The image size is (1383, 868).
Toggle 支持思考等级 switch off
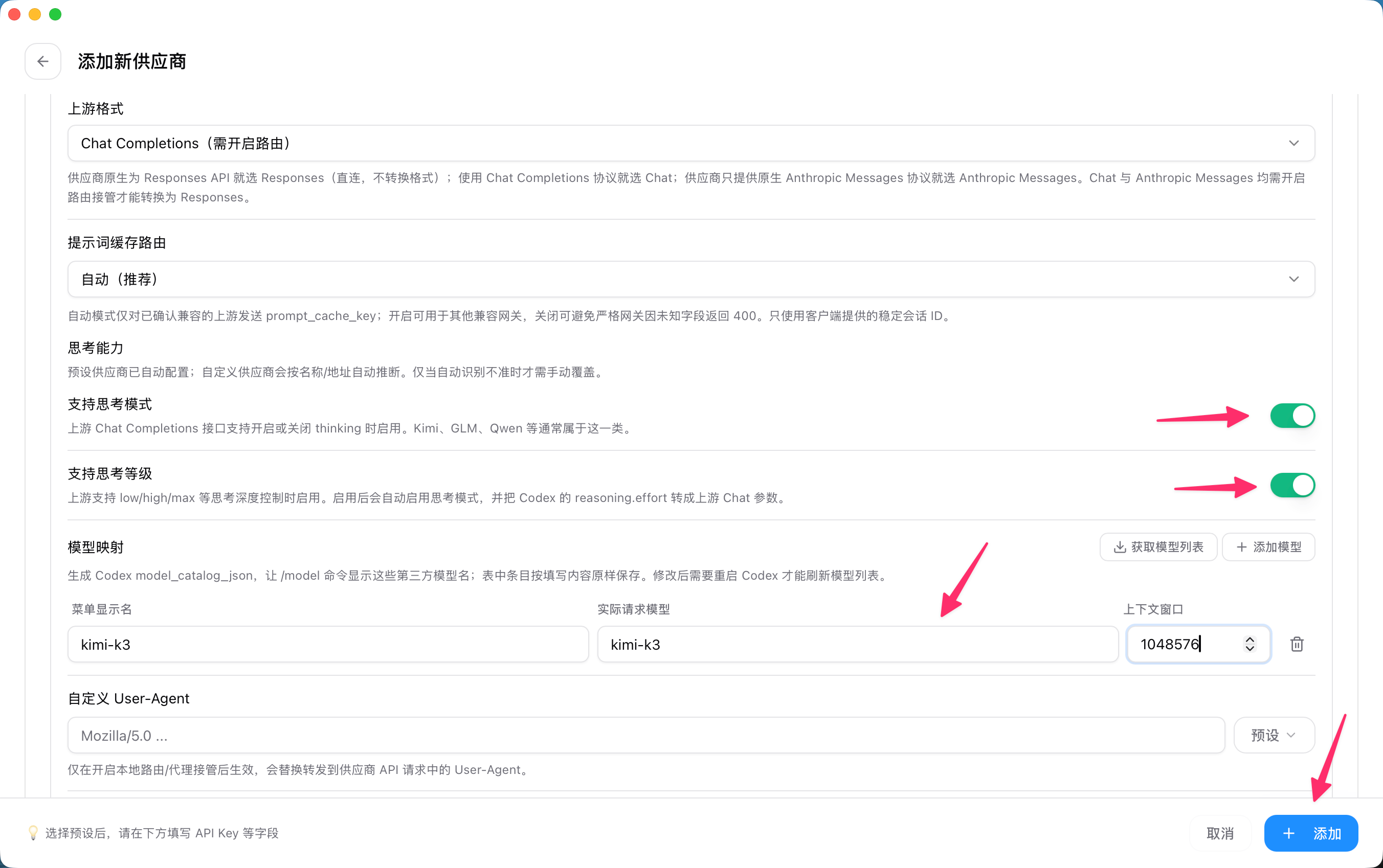click(1292, 485)
